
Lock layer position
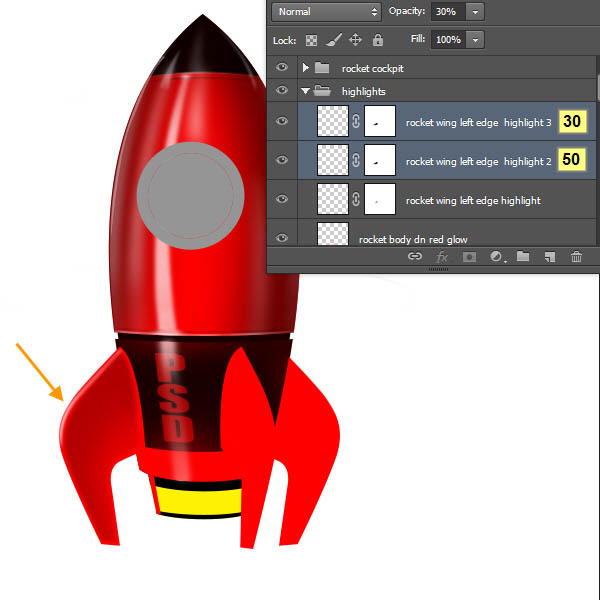click(x=355, y=40)
